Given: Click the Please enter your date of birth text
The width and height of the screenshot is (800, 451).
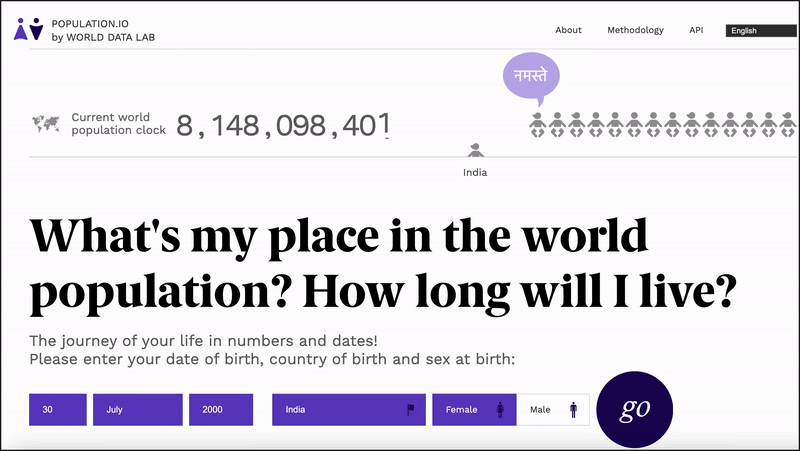Looking at the screenshot, I should (272, 359).
